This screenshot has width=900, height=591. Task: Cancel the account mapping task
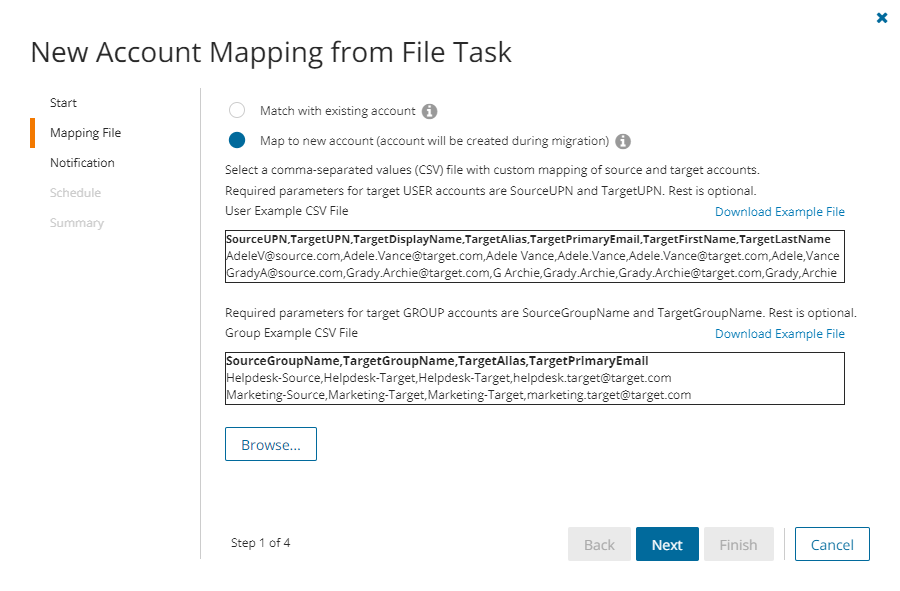pyautogui.click(x=832, y=545)
